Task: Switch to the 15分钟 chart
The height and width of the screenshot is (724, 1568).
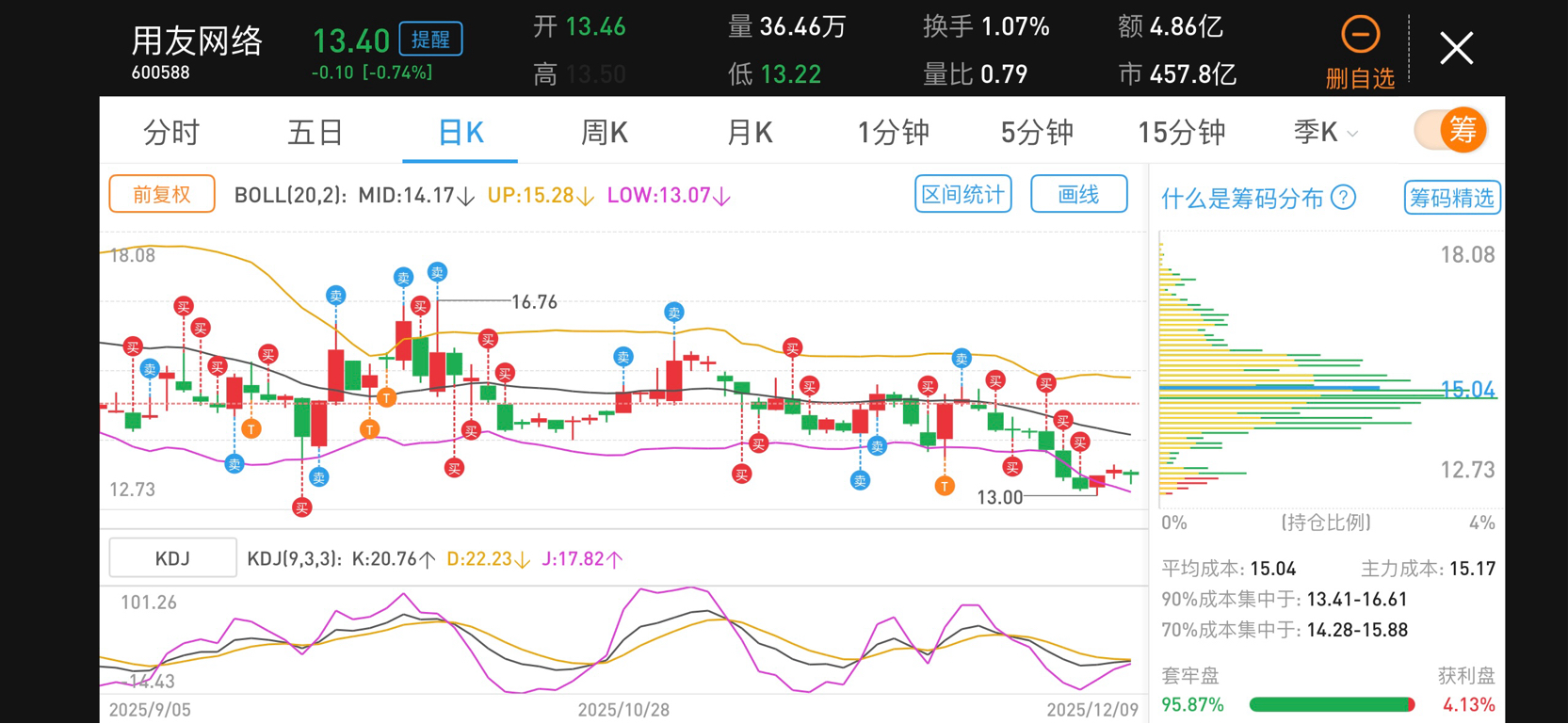Action: click(1182, 133)
